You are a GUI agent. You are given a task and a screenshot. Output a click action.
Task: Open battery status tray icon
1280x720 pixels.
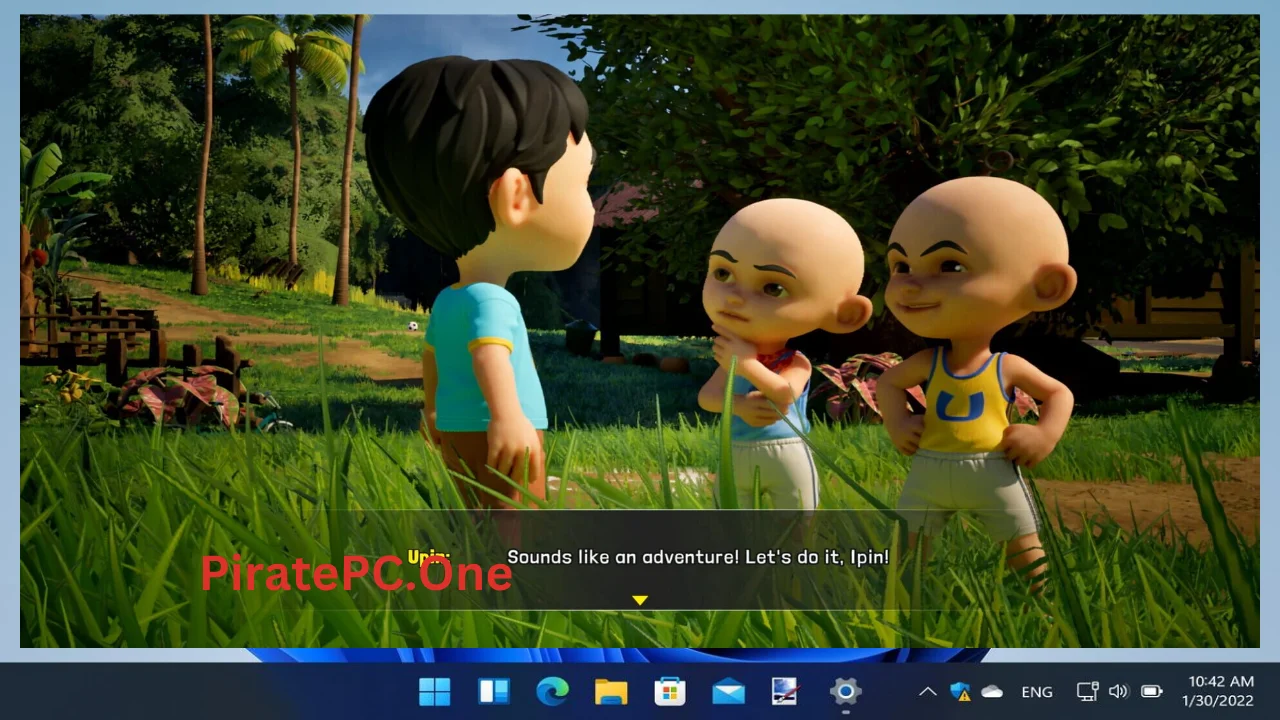coord(1151,691)
